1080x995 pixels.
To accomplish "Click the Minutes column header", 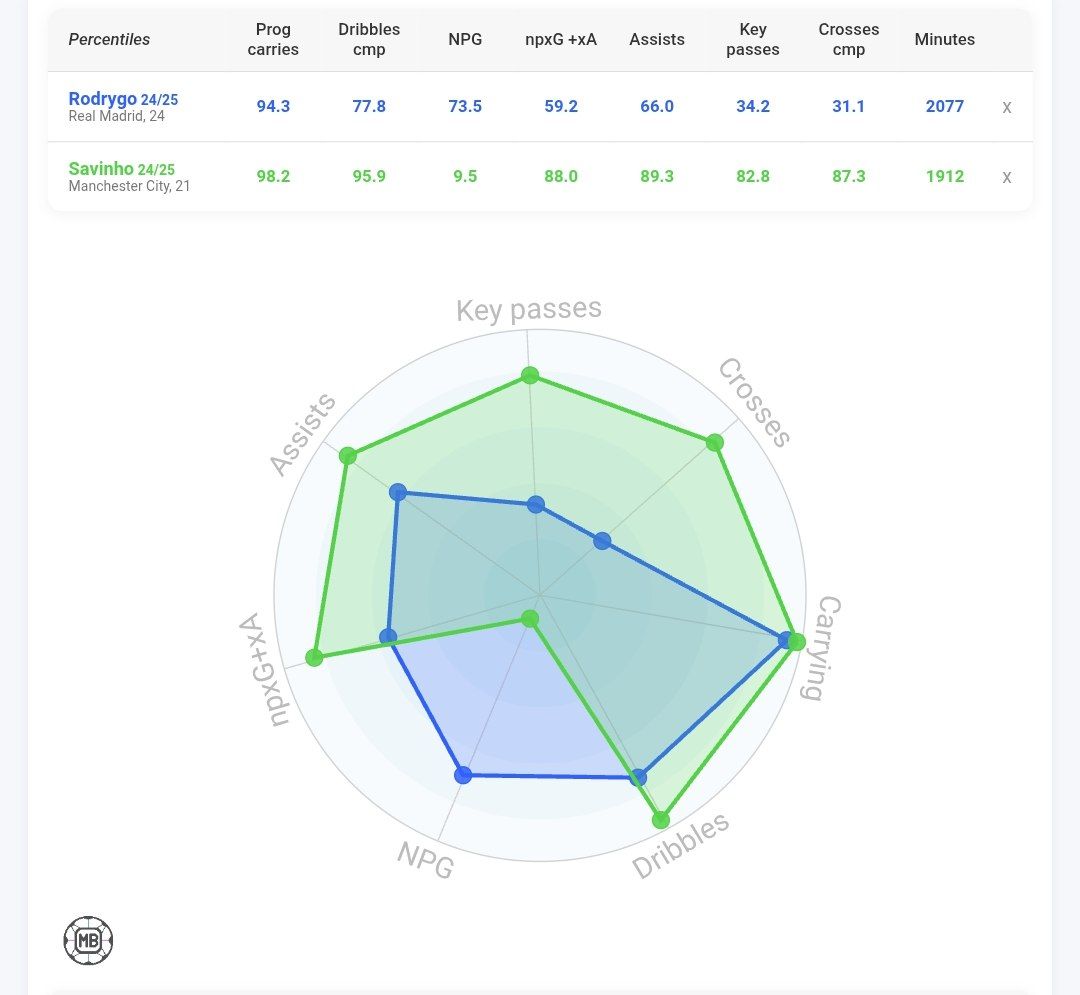I will (944, 40).
